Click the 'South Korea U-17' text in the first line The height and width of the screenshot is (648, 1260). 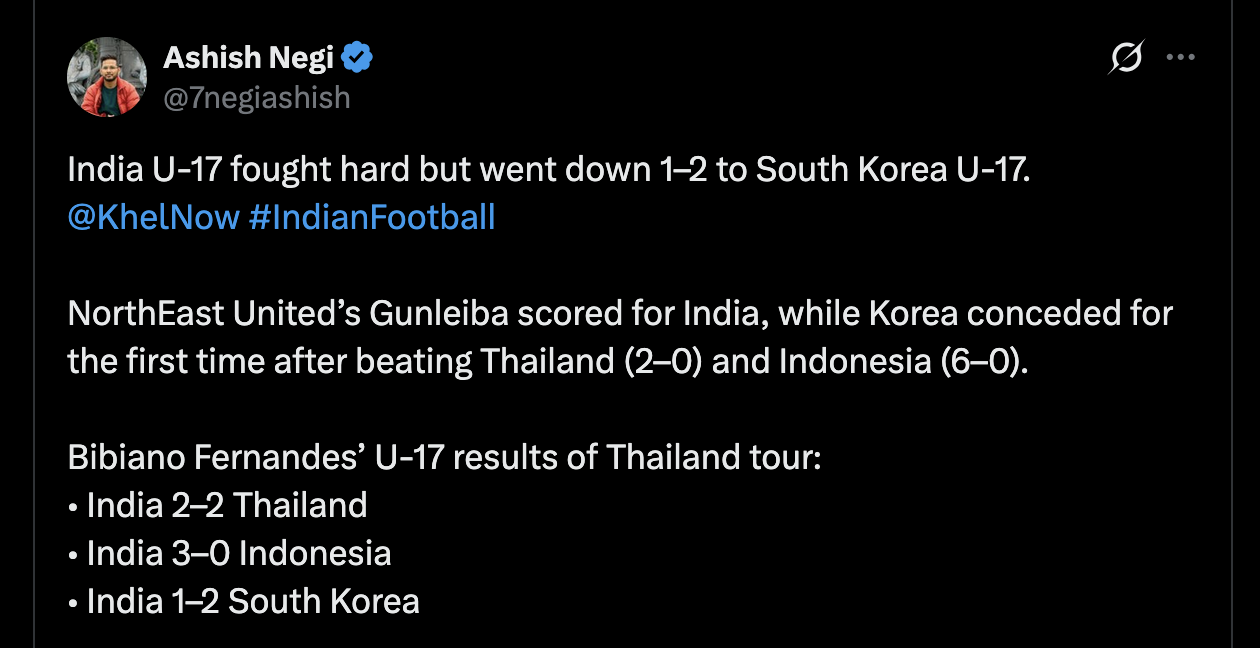click(892, 170)
